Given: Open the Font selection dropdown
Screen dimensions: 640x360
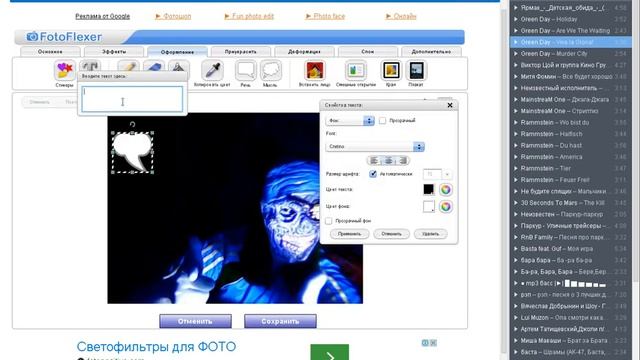Looking at the screenshot, I should (375, 147).
